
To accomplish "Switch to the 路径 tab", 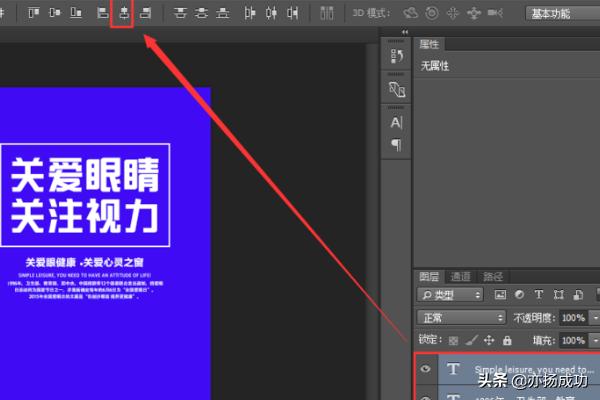I will [493, 276].
